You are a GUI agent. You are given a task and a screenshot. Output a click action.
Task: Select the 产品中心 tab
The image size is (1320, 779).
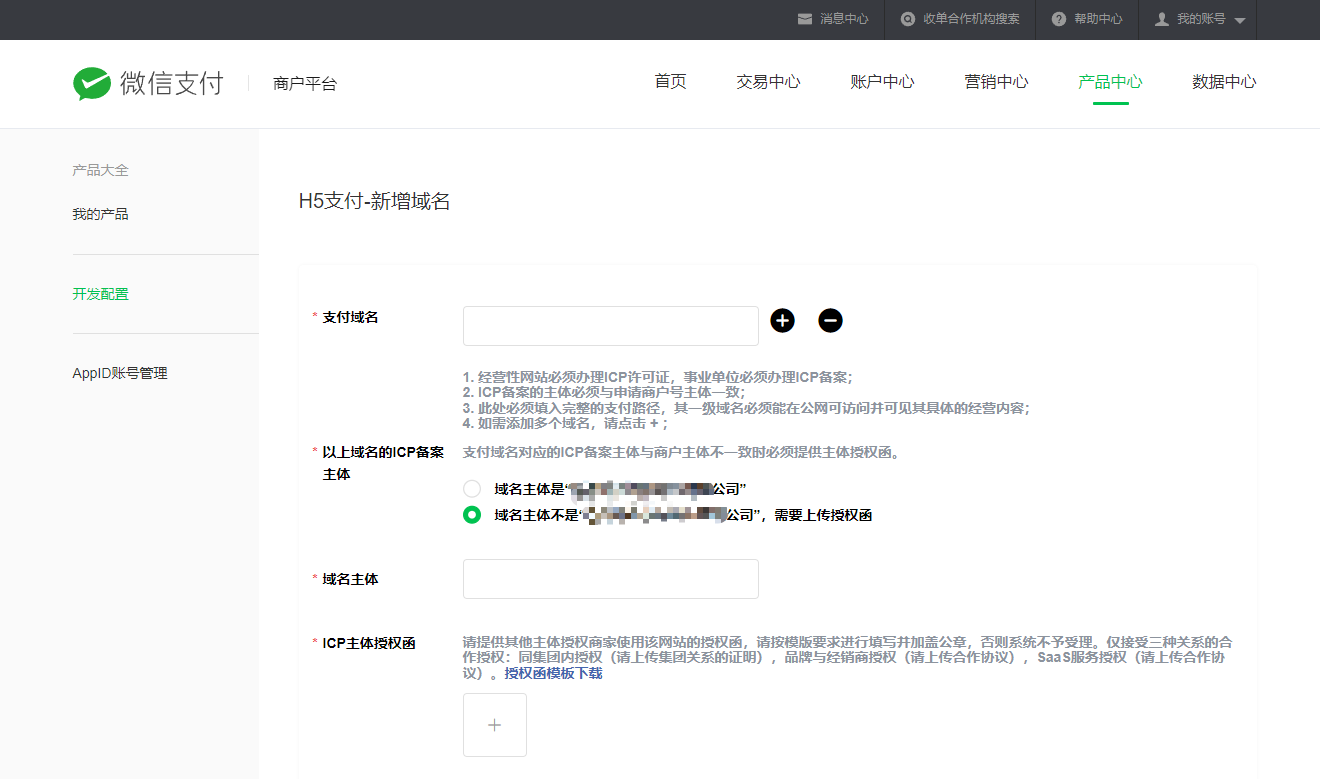(x=1110, y=82)
